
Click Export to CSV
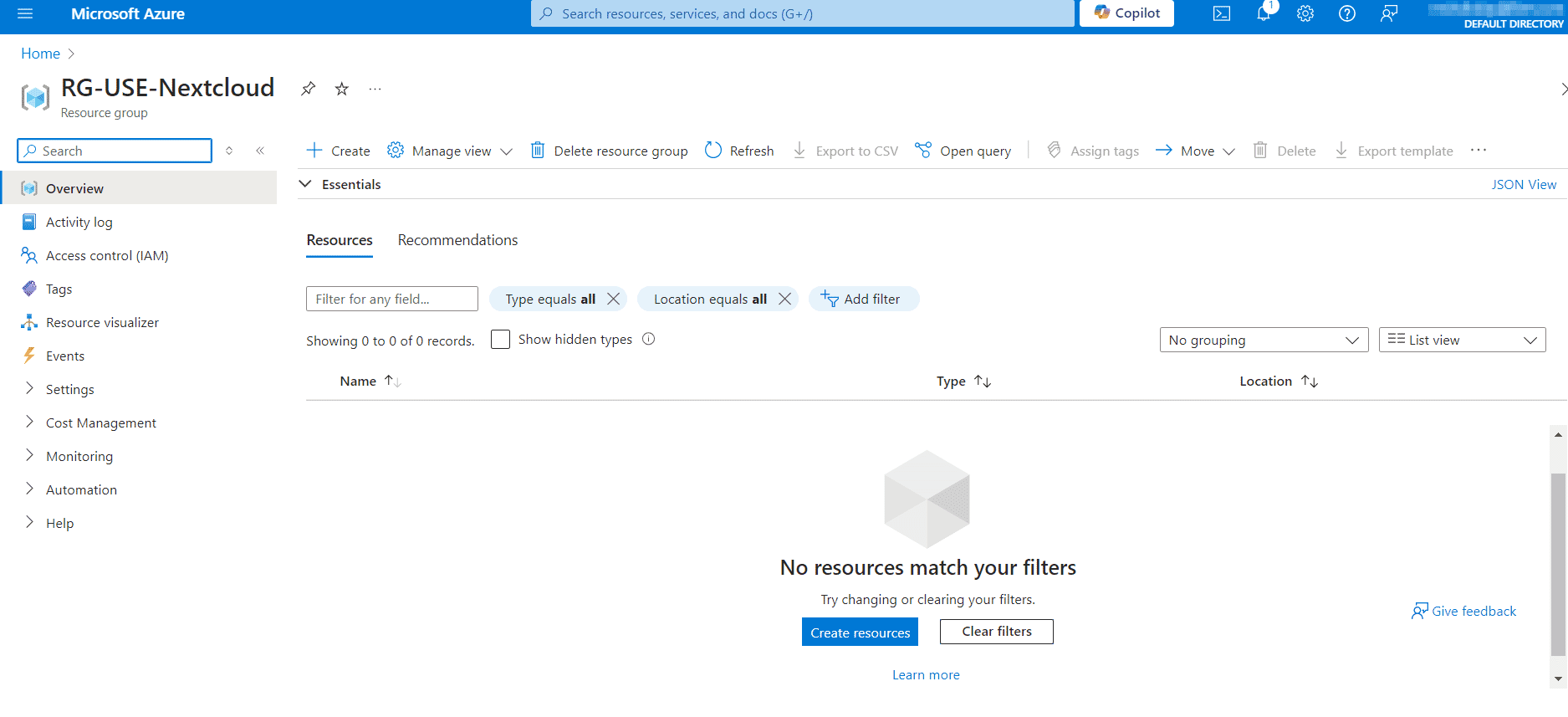click(x=845, y=151)
